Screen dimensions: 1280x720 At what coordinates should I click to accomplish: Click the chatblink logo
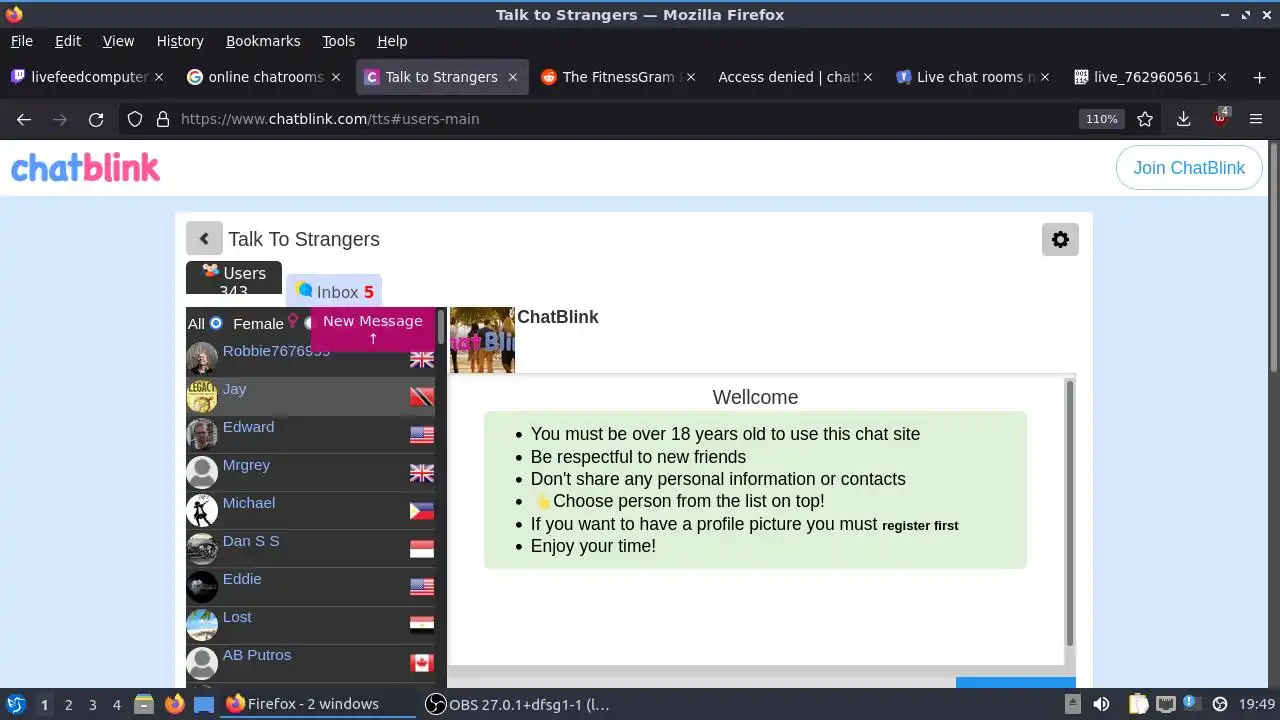85,167
